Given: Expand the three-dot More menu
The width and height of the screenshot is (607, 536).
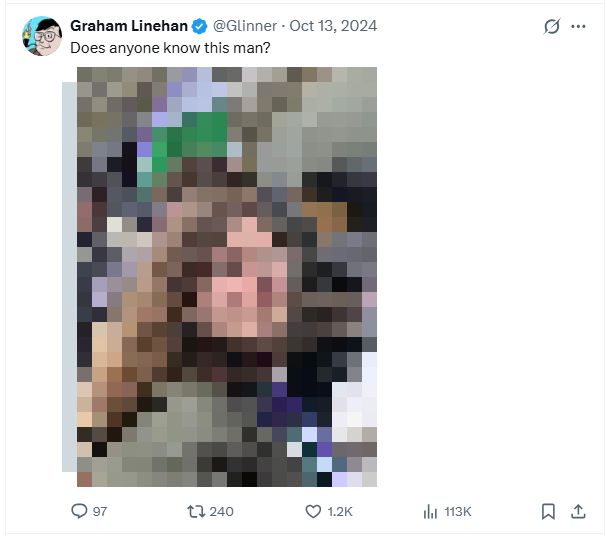Looking at the screenshot, I should click(x=578, y=27).
